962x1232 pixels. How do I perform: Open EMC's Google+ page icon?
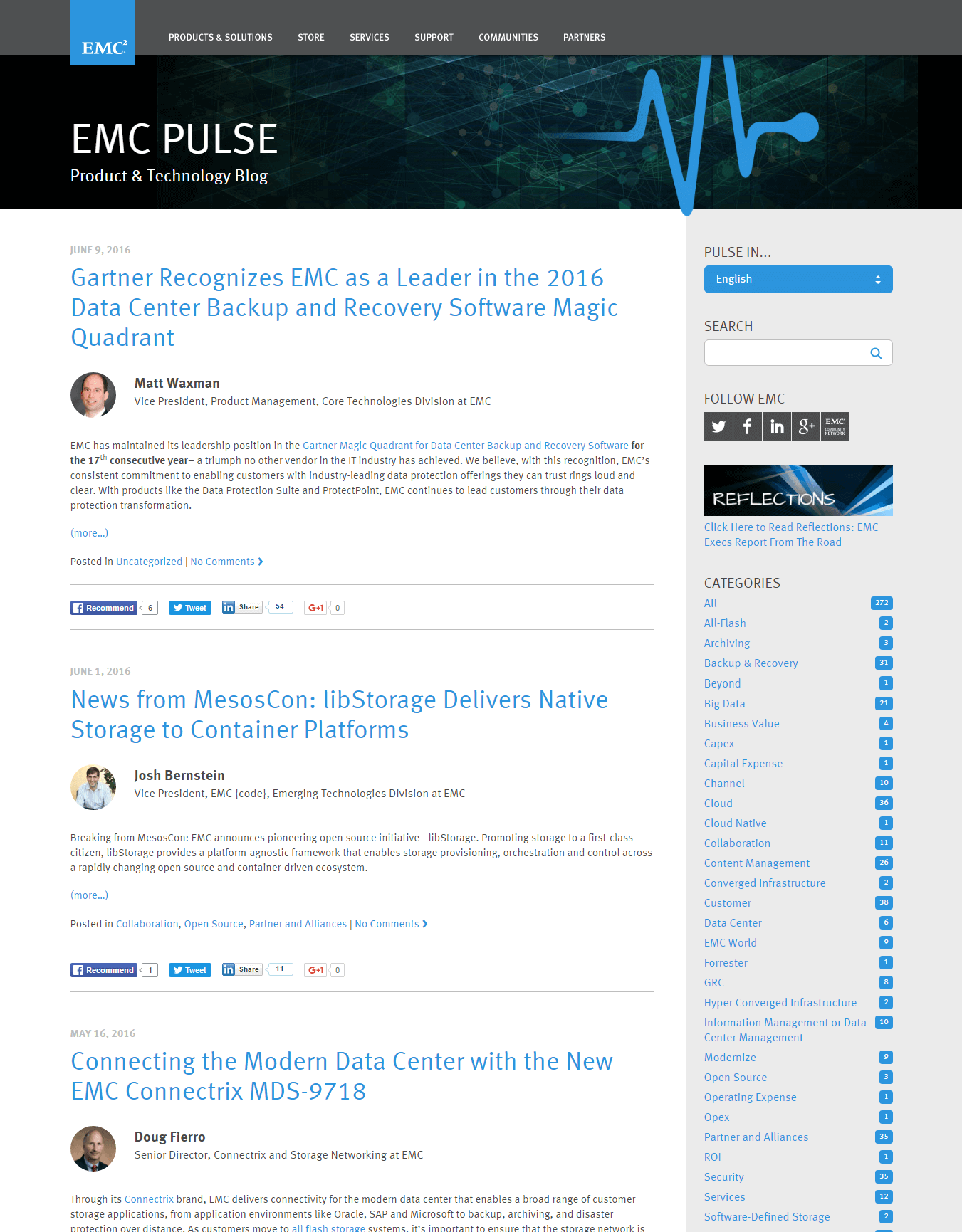tap(806, 426)
